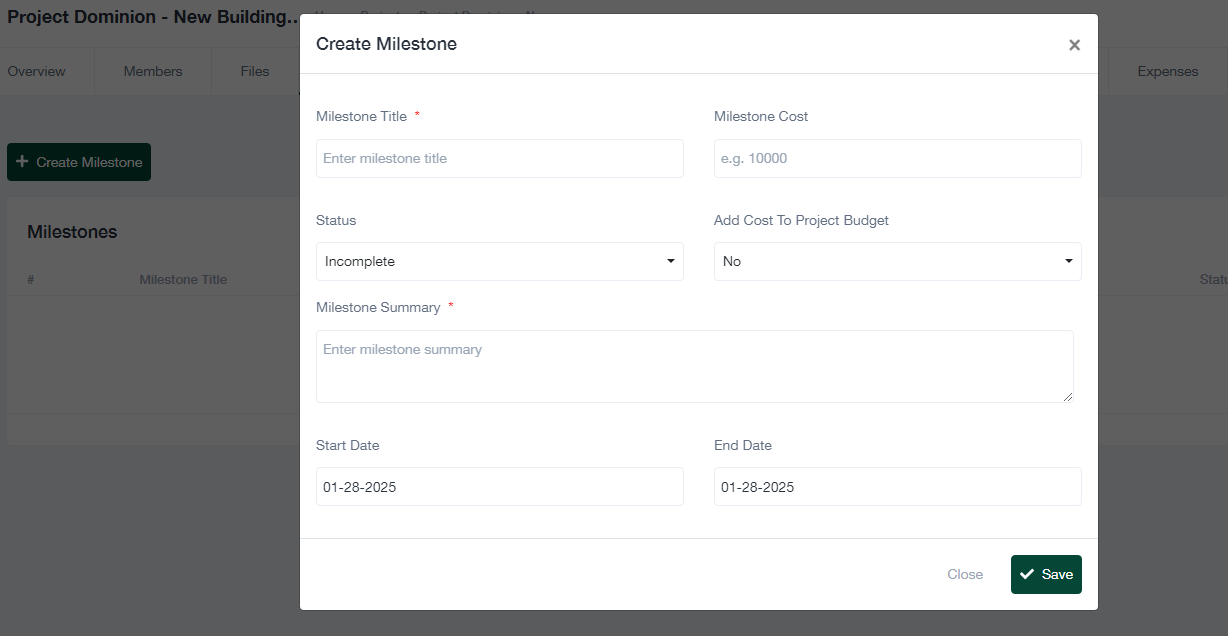Close the Create Milestone dialog with X
This screenshot has height=636, width=1228.
click(1074, 45)
